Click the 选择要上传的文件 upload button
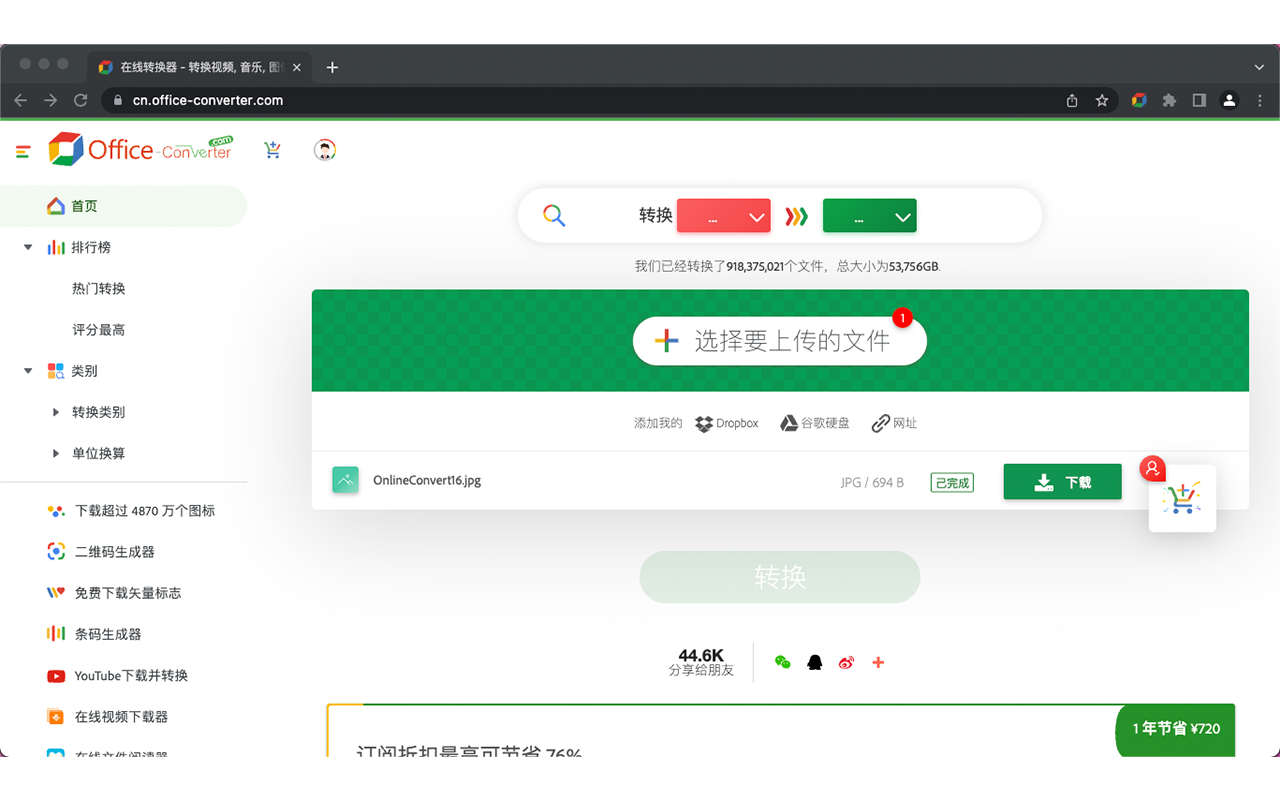This screenshot has height=800, width=1280. tap(779, 341)
